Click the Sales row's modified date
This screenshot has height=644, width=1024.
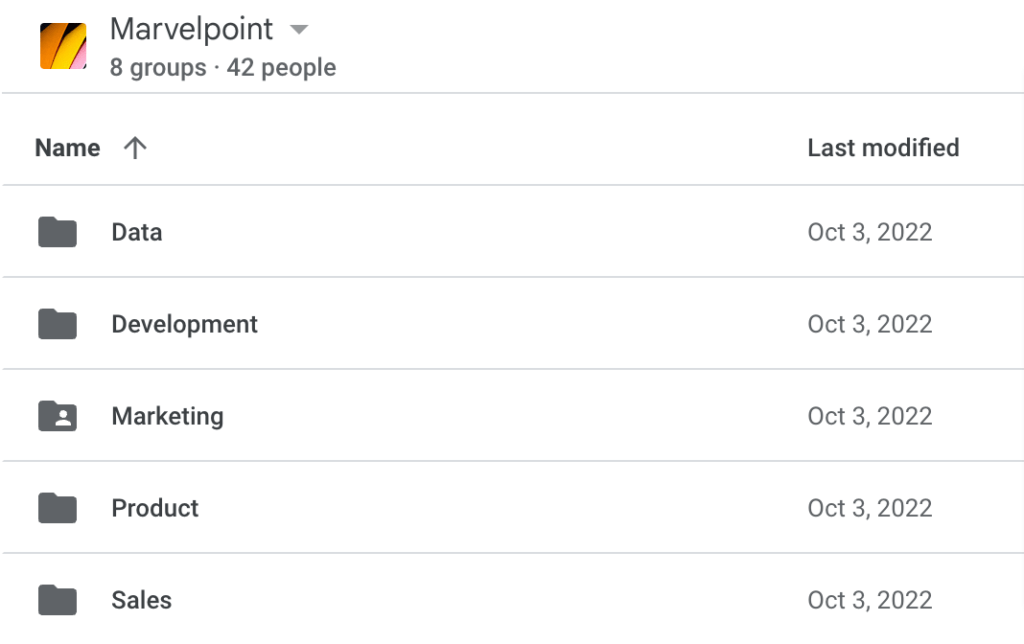coord(869,601)
